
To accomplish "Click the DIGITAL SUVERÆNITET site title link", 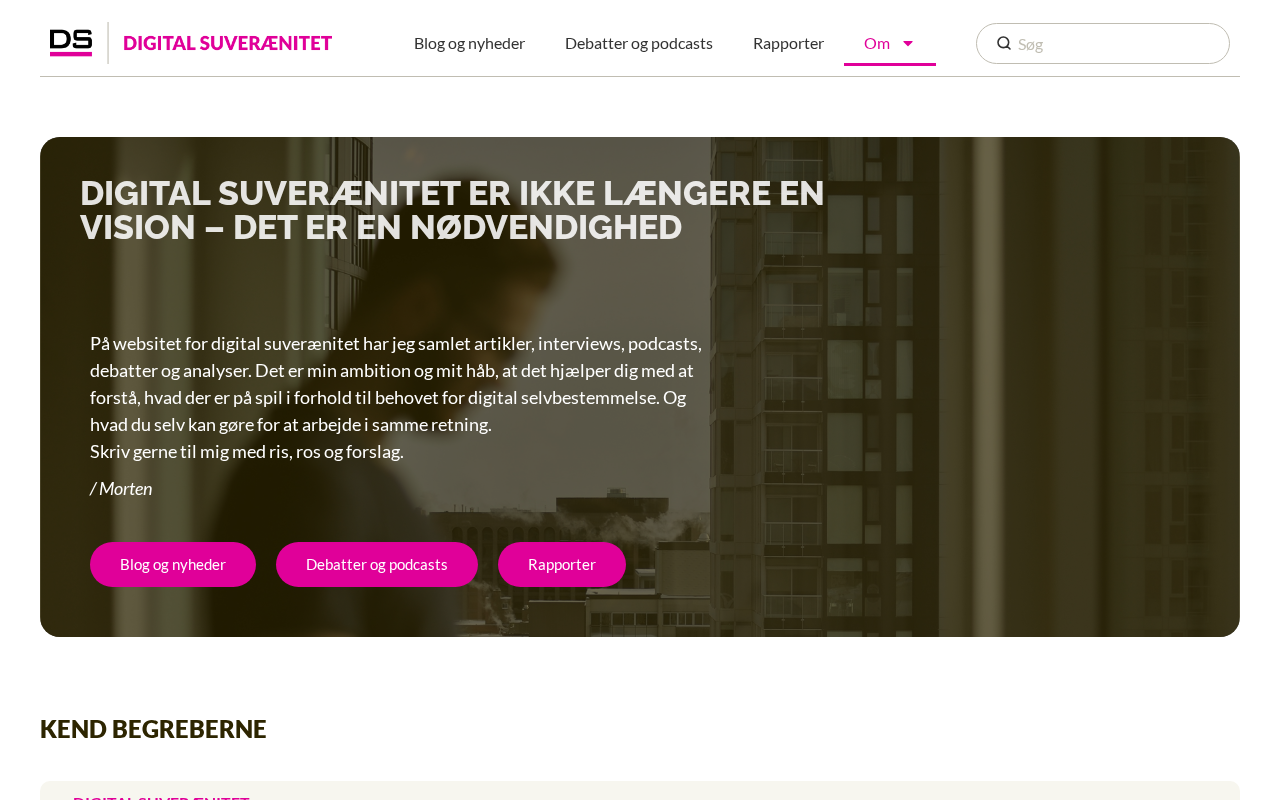I will click(x=227, y=43).
